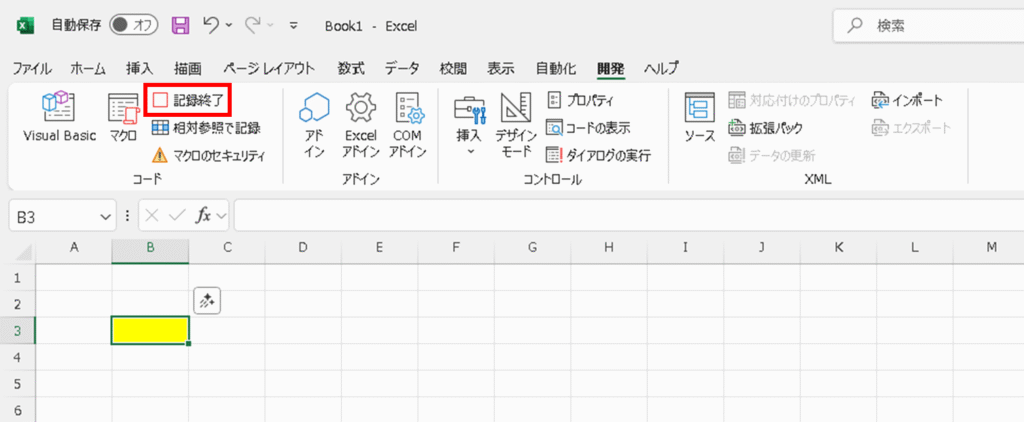This screenshot has height=422, width=1024.
Task: Select column G header
Action: click(532, 248)
